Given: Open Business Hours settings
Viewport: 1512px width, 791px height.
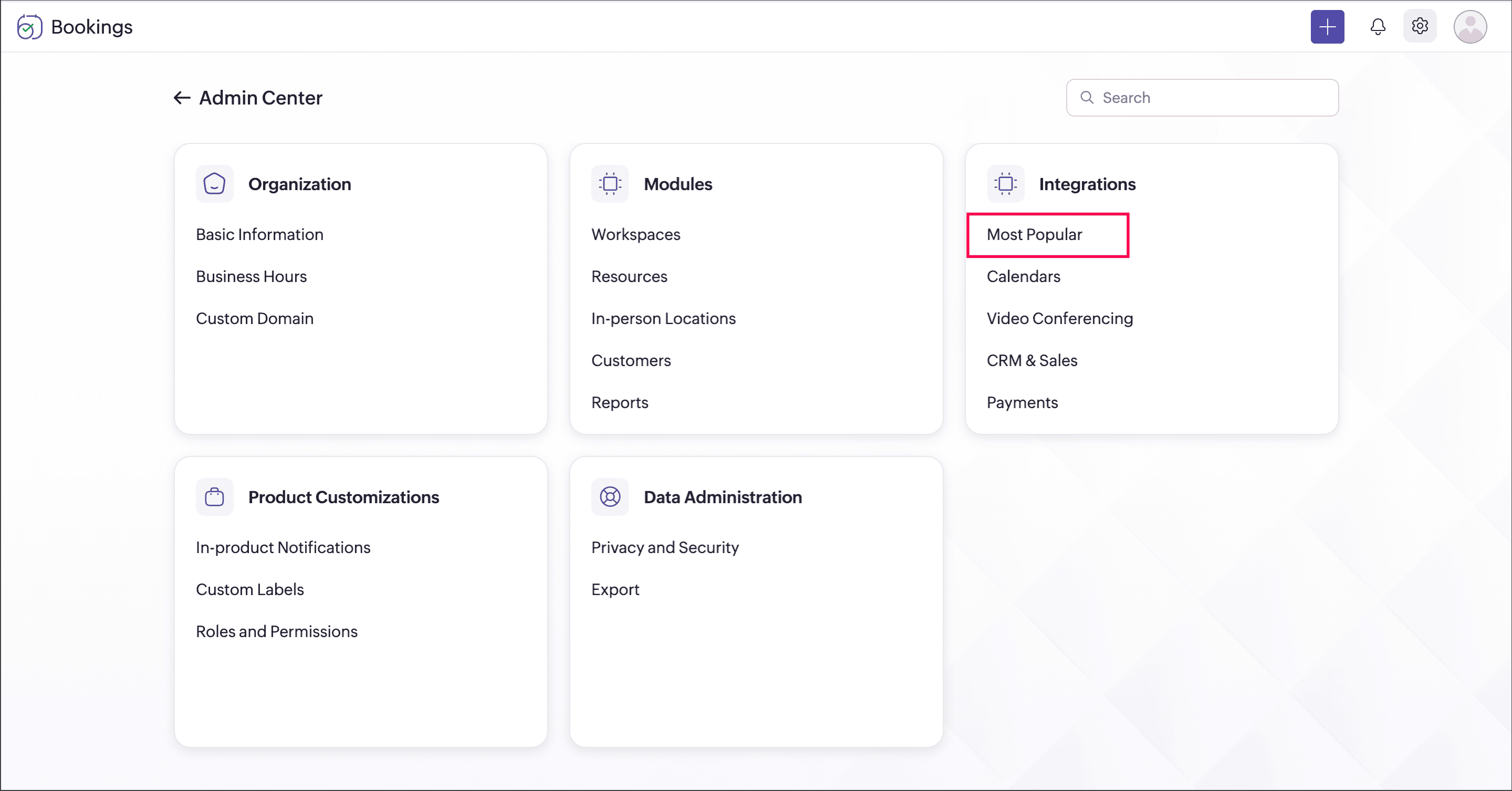Looking at the screenshot, I should click(251, 276).
